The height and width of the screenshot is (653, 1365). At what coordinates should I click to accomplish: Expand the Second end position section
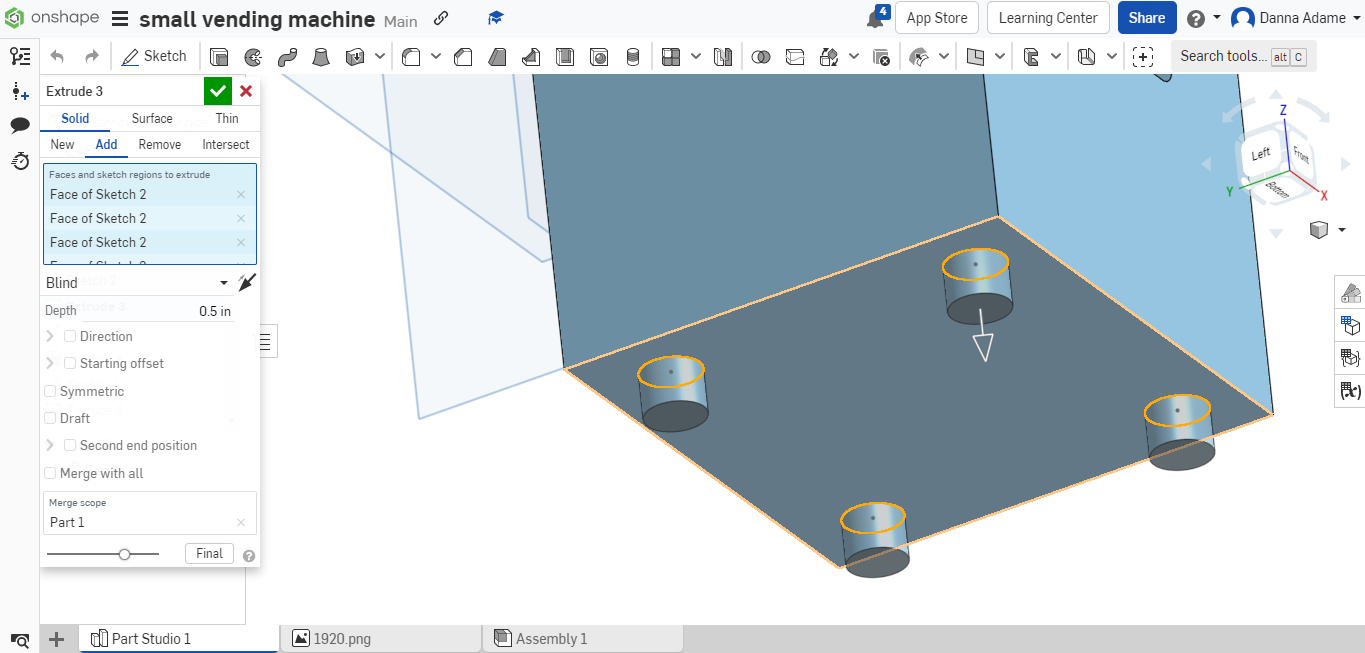pyautogui.click(x=48, y=445)
